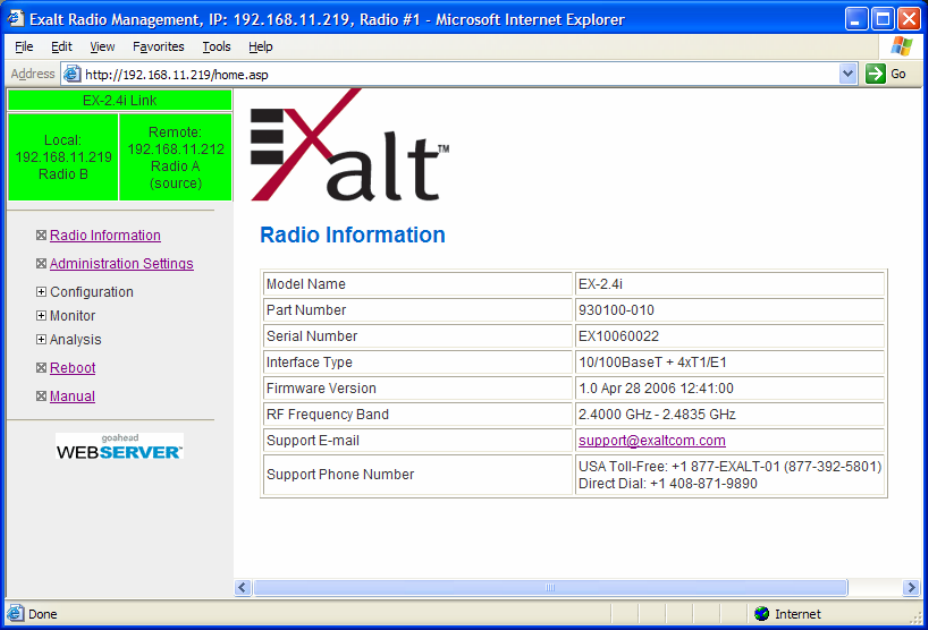Open the Tools menu
The height and width of the screenshot is (630, 928).
pyautogui.click(x=217, y=47)
